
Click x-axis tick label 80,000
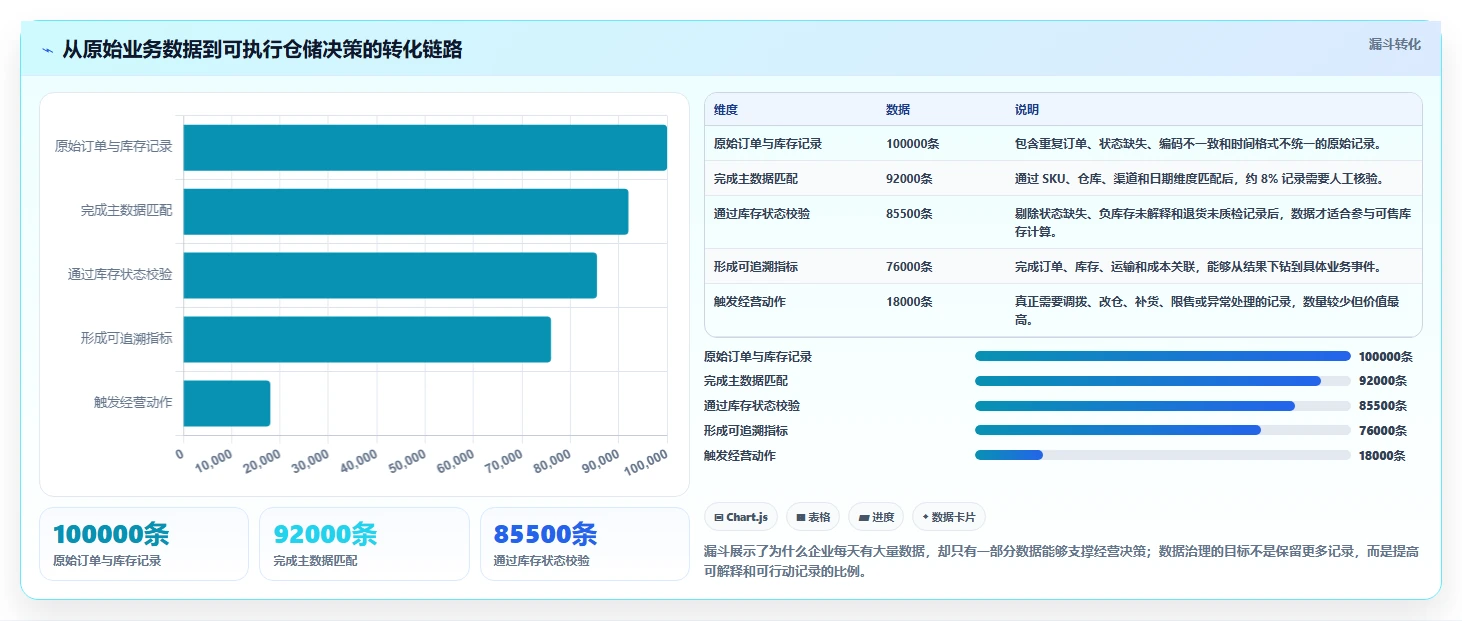[x=552, y=461]
